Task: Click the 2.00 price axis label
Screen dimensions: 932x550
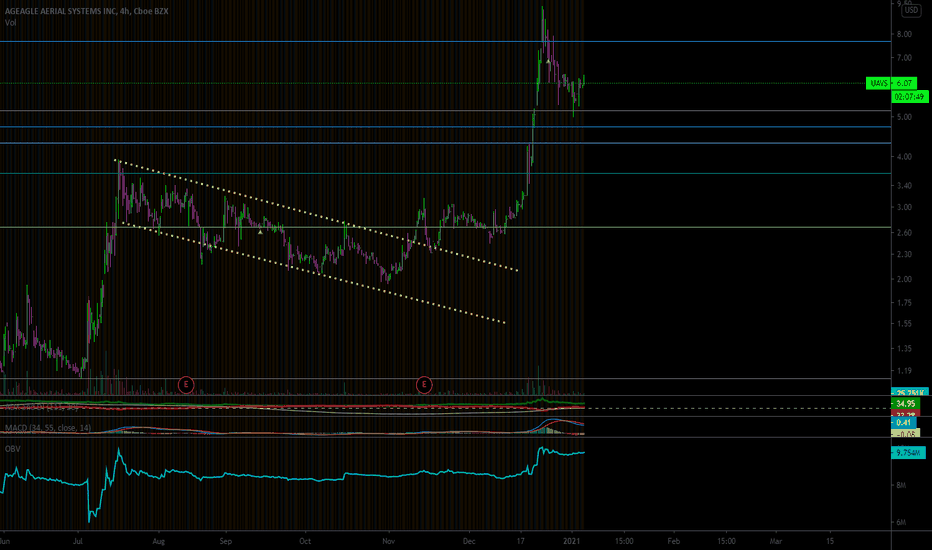Action: pyautogui.click(x=904, y=279)
